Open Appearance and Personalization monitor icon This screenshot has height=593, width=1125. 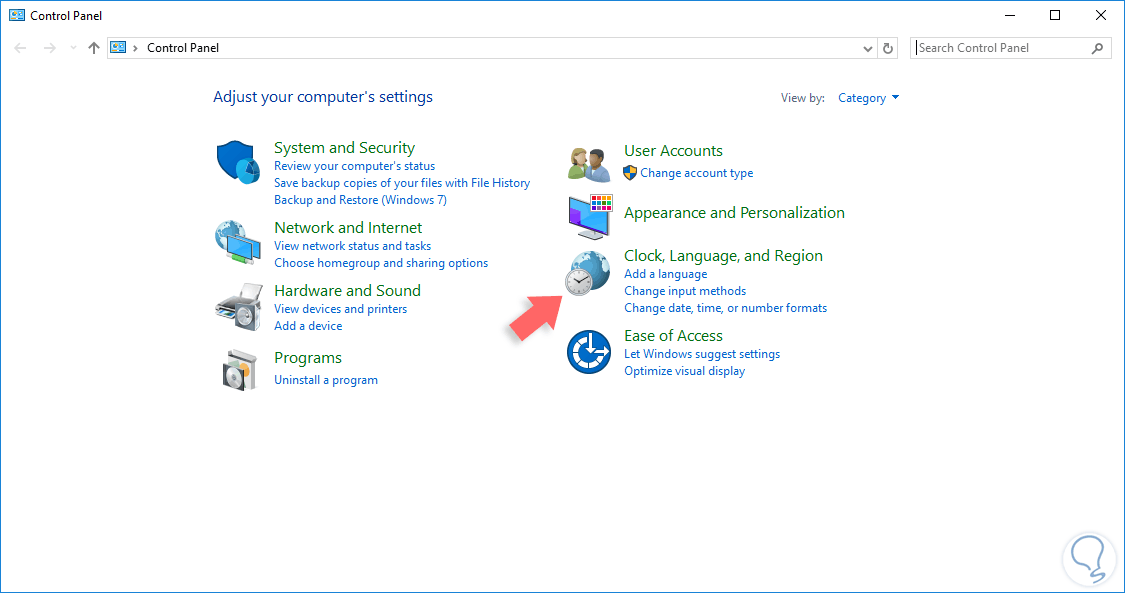coord(590,217)
